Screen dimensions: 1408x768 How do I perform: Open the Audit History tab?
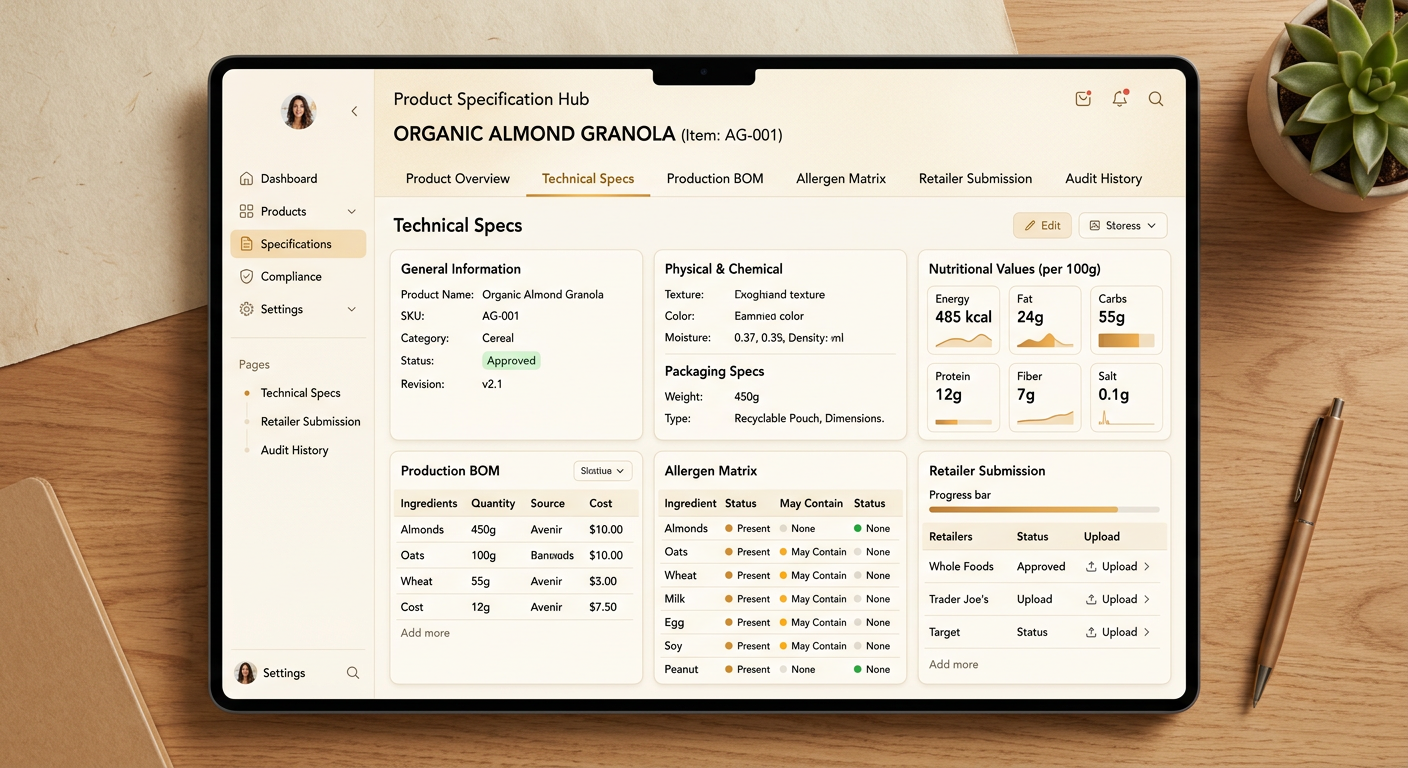click(x=1103, y=178)
